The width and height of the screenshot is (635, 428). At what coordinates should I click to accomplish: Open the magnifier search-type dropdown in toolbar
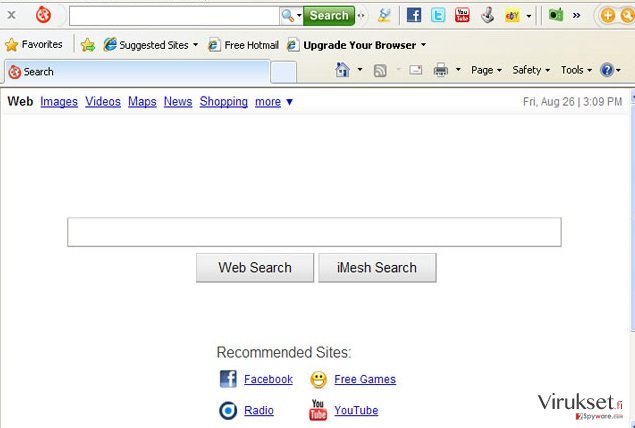coord(292,16)
